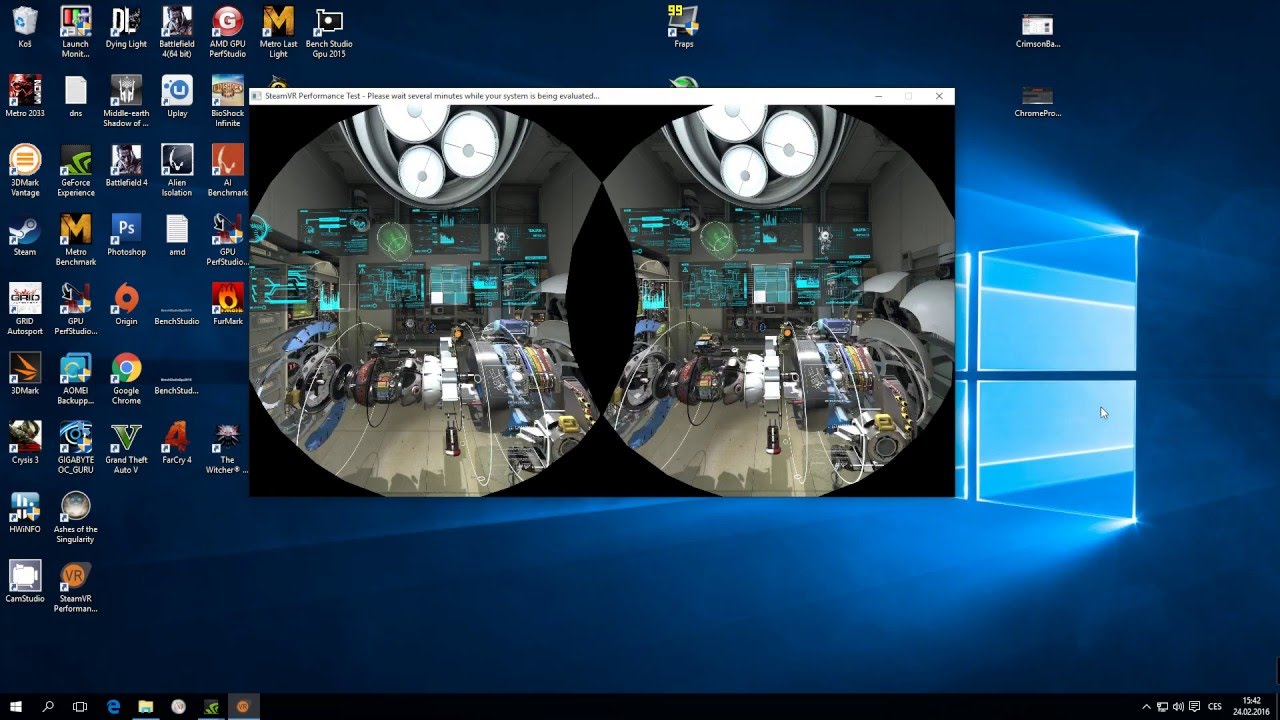Open AOMEI Backupper shortcut
The height and width of the screenshot is (720, 1280).
[76, 378]
